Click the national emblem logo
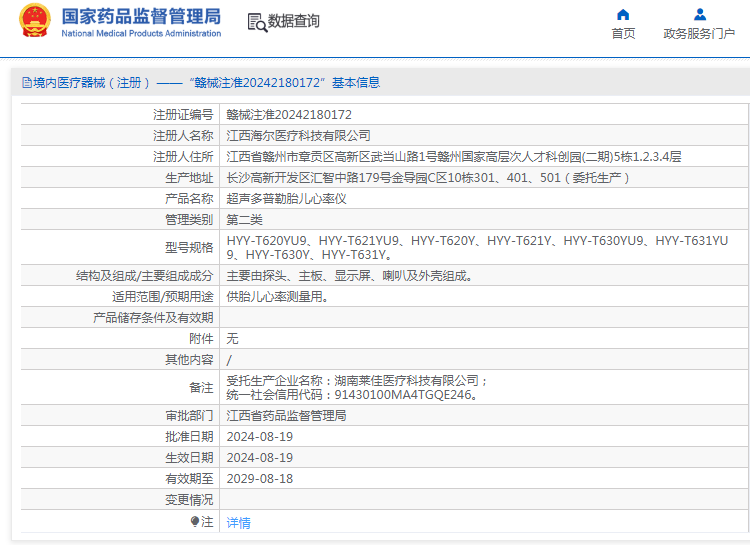 [x=34, y=21]
